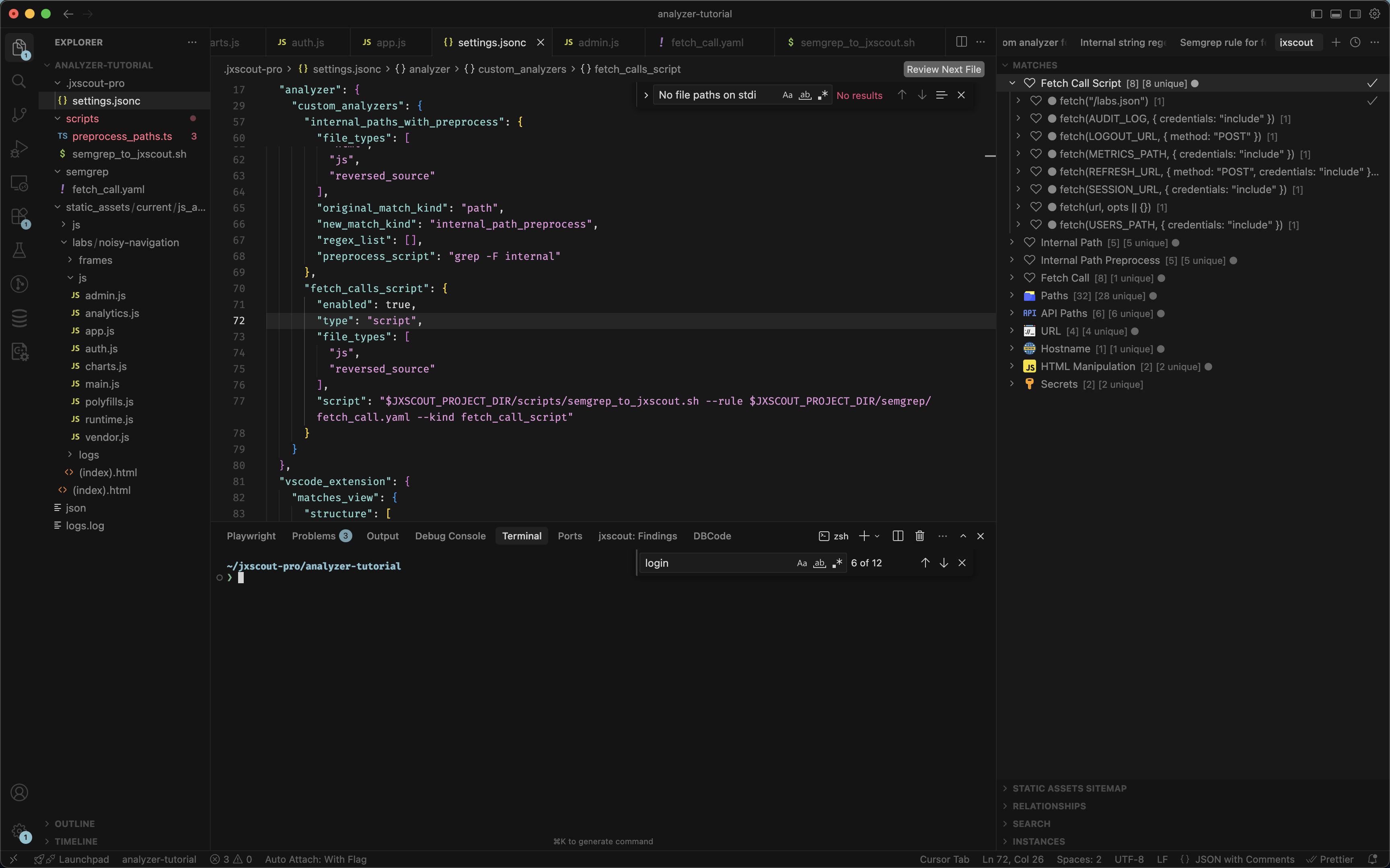Go to next terminal search match
The image size is (1390, 868).
[944, 563]
